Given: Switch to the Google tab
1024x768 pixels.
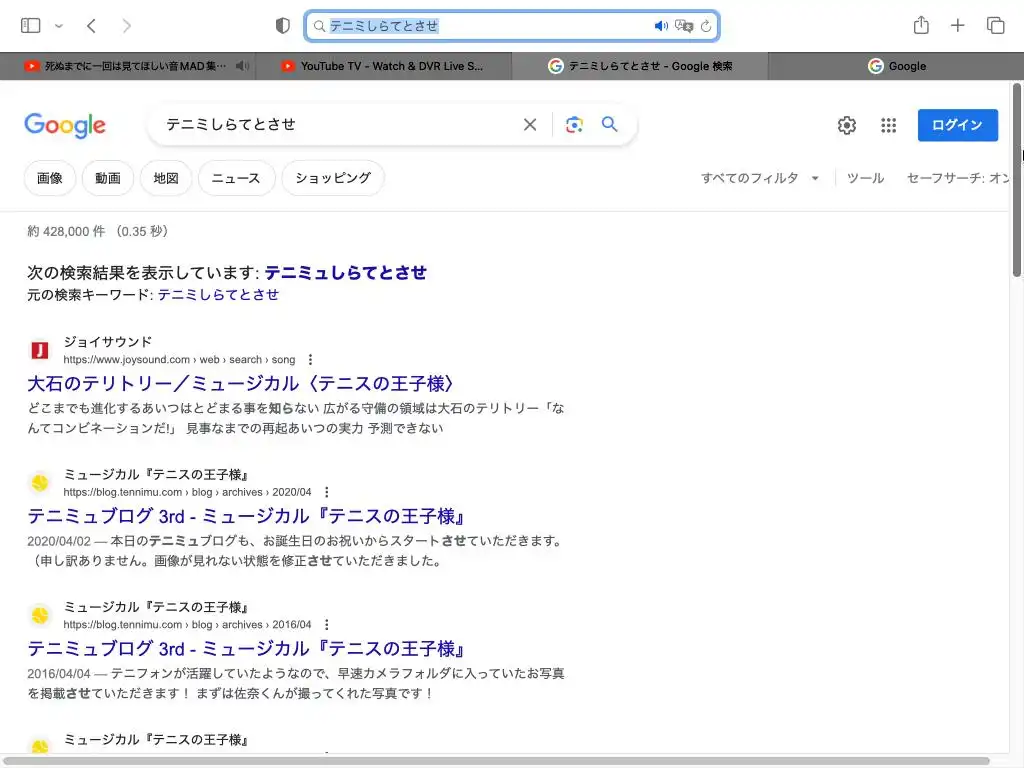Looking at the screenshot, I should coord(896,66).
